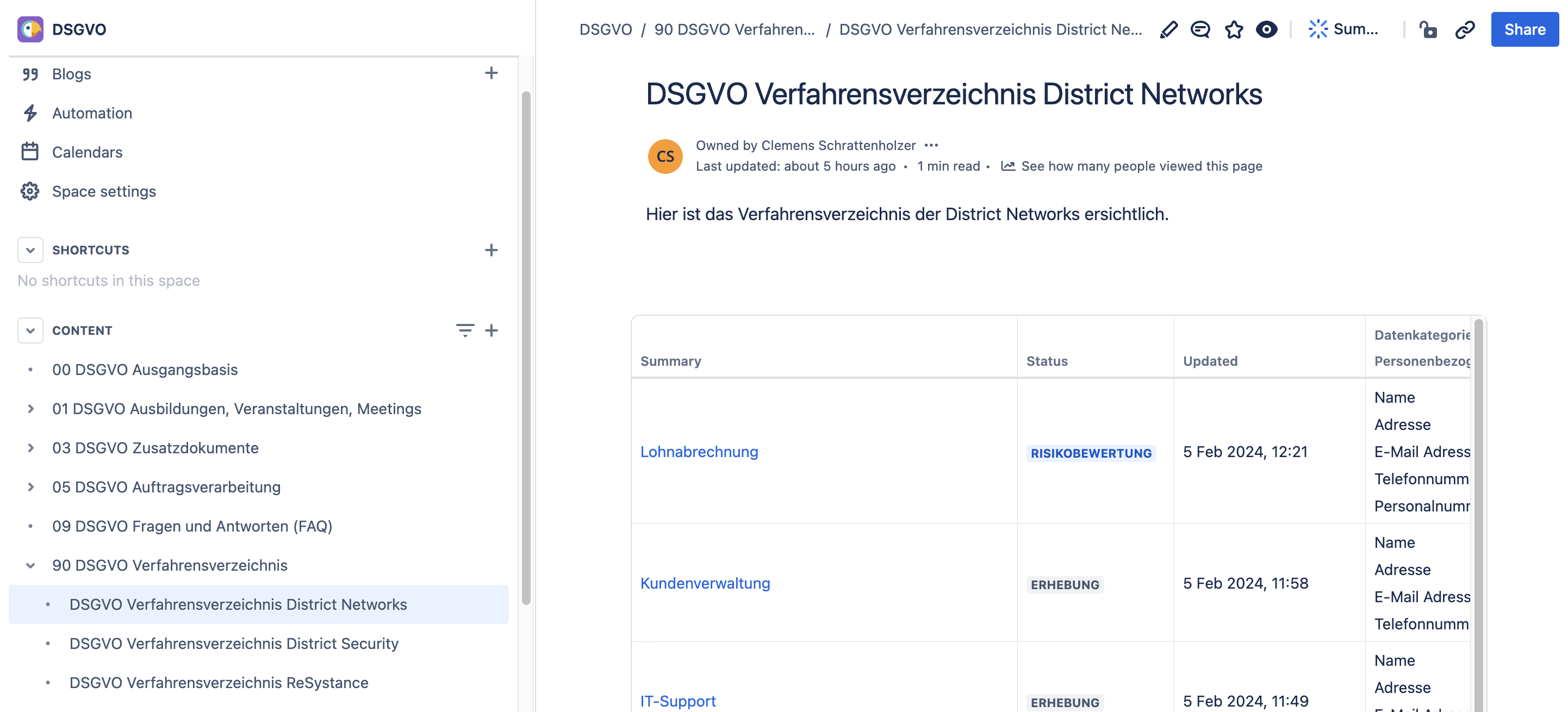Open Space settings in sidebar

[103, 192]
